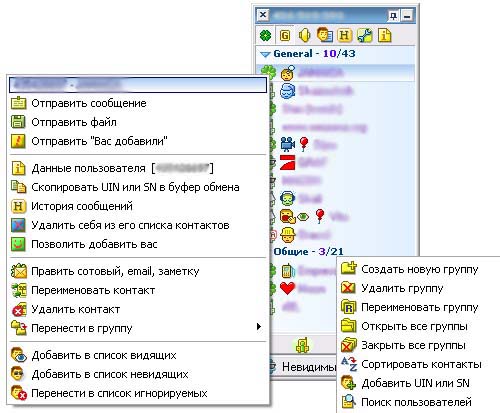The width and height of the screenshot is (500, 413).
Task: Click the pin button in window title bar
Action: coord(393,15)
